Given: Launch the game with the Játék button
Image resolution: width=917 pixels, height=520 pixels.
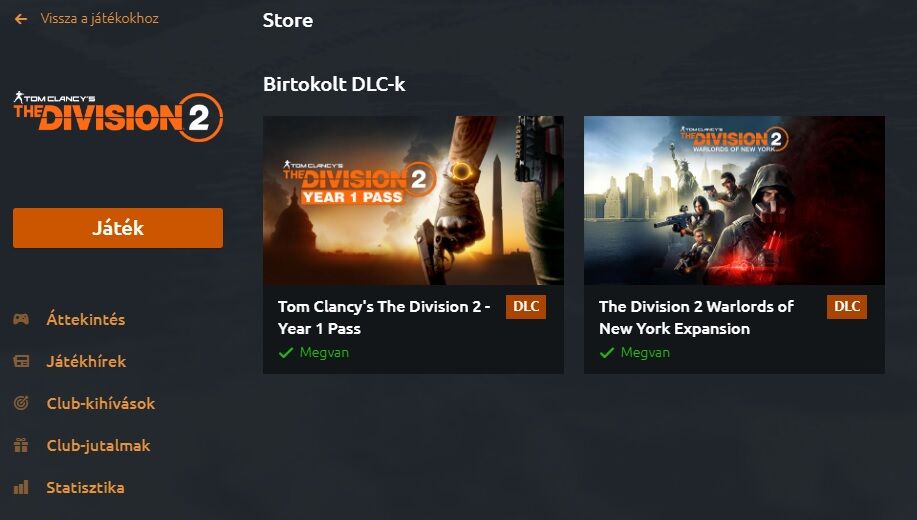Looking at the screenshot, I should coord(118,228).
